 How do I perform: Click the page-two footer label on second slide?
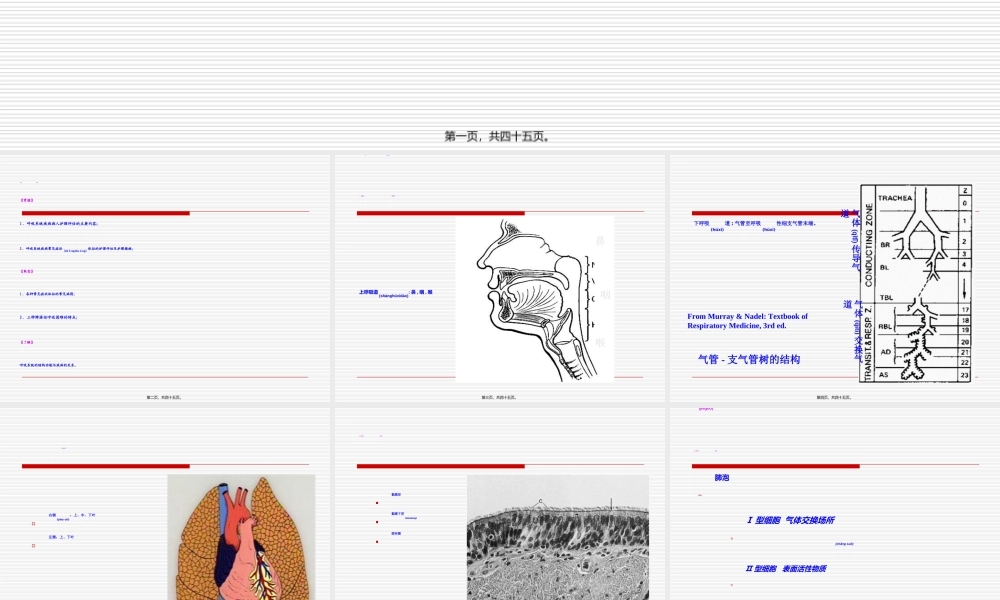[164, 397]
